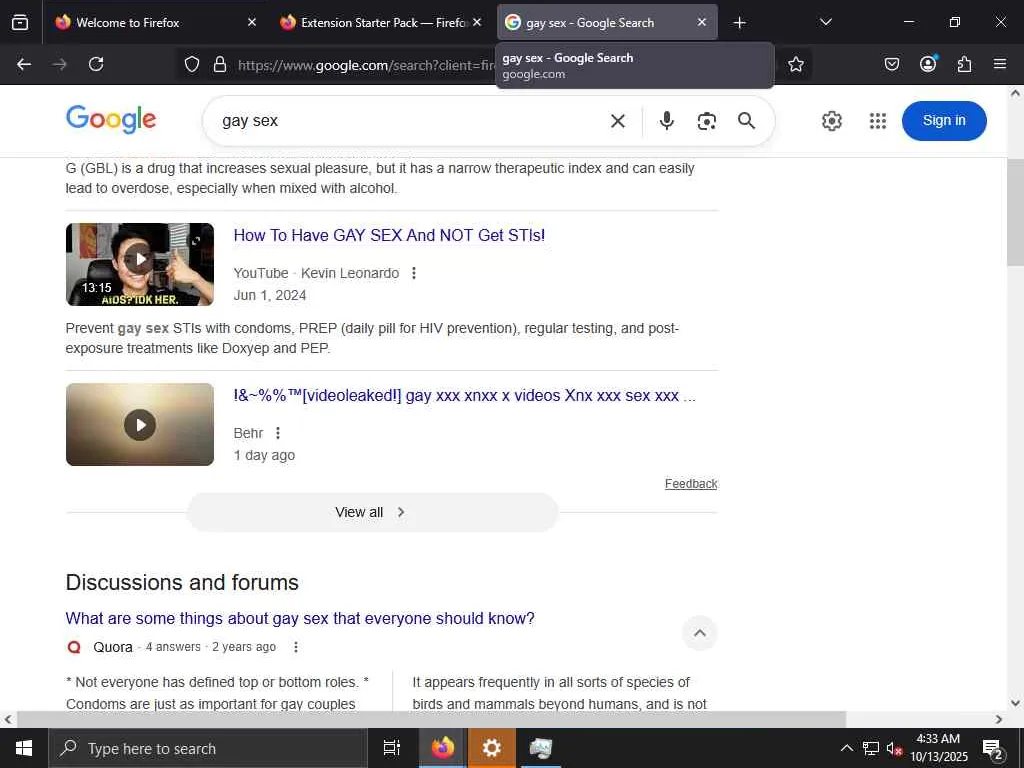1024x768 pixels.
Task: Open Settings app from taskbar
Action: 491,748
